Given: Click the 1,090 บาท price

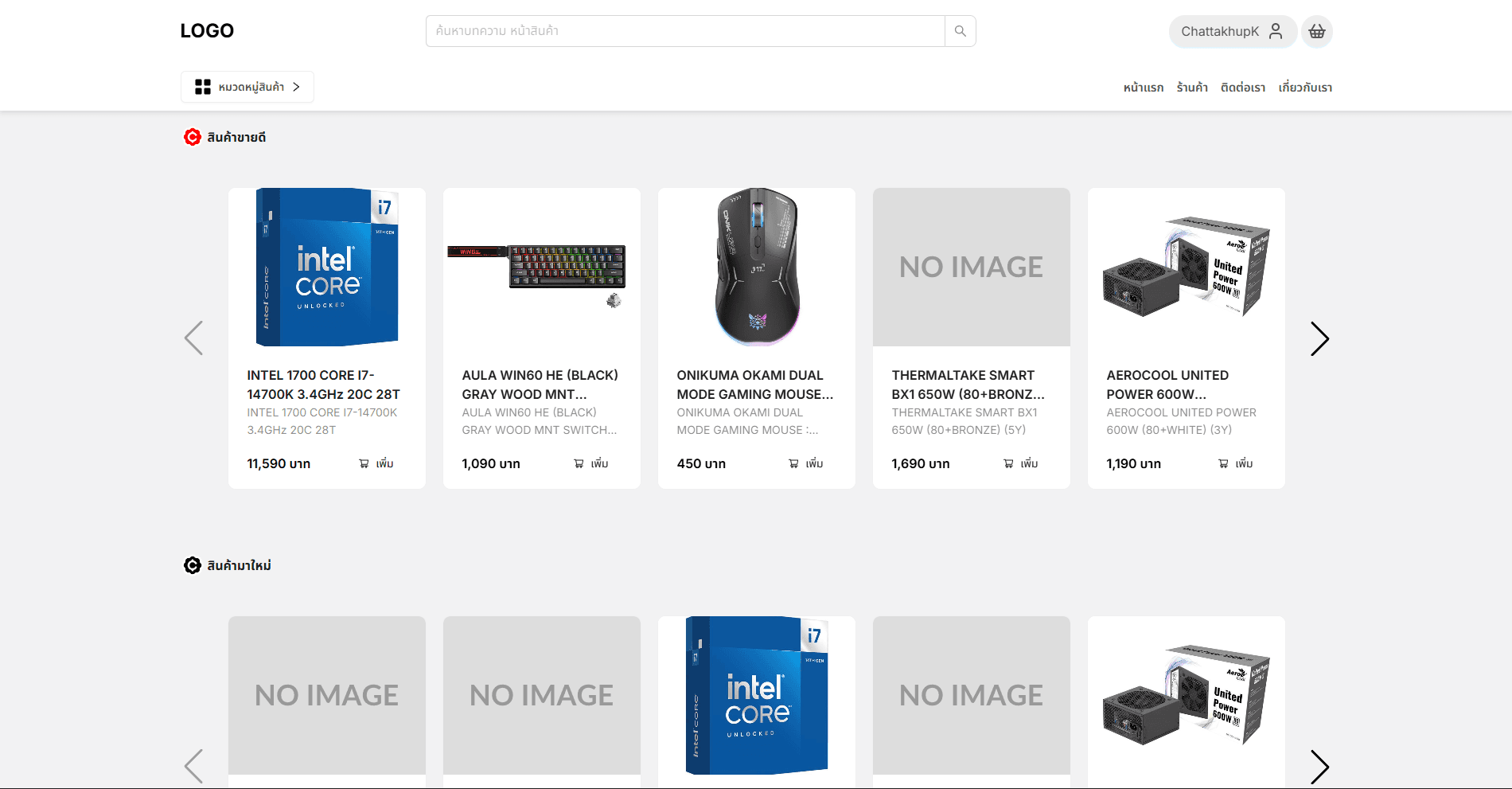Looking at the screenshot, I should point(491,463).
